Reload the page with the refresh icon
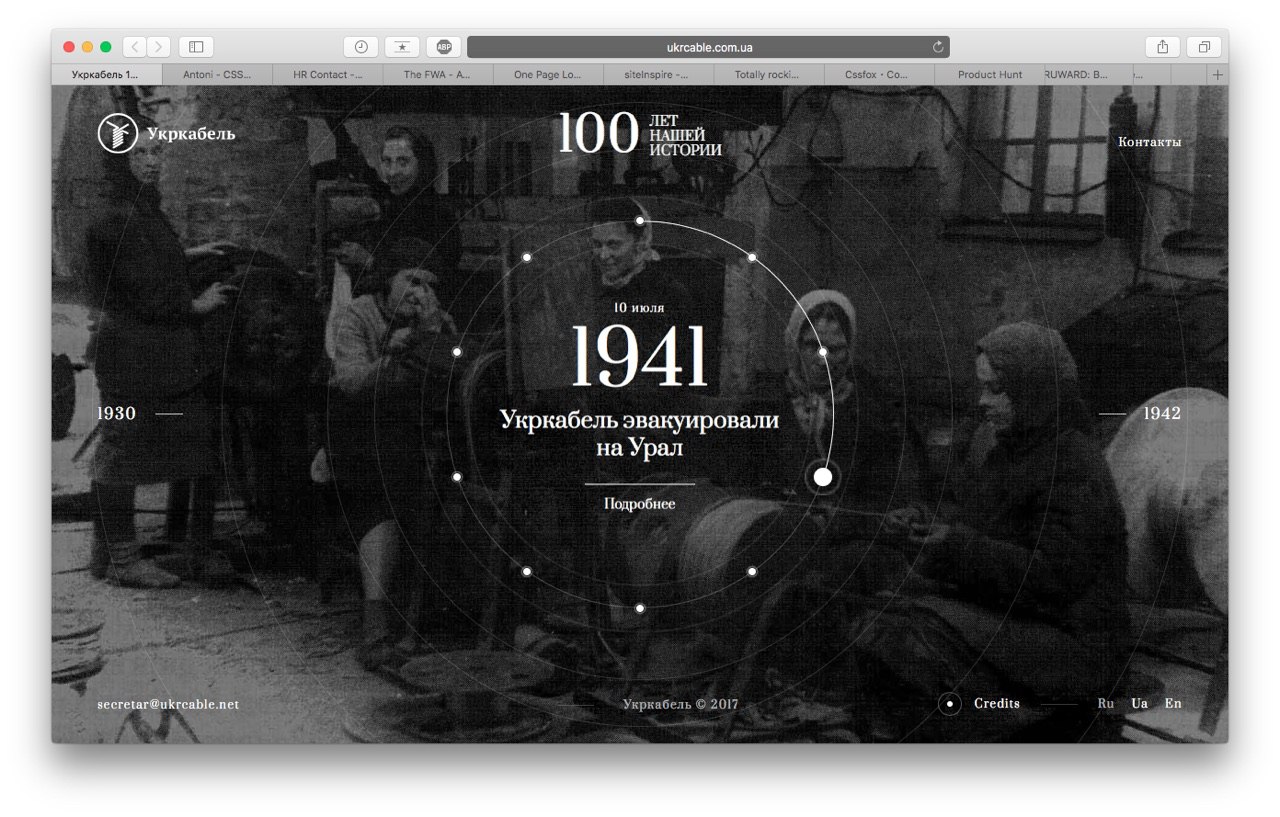Image resolution: width=1280 pixels, height=817 pixels. pyautogui.click(x=938, y=47)
